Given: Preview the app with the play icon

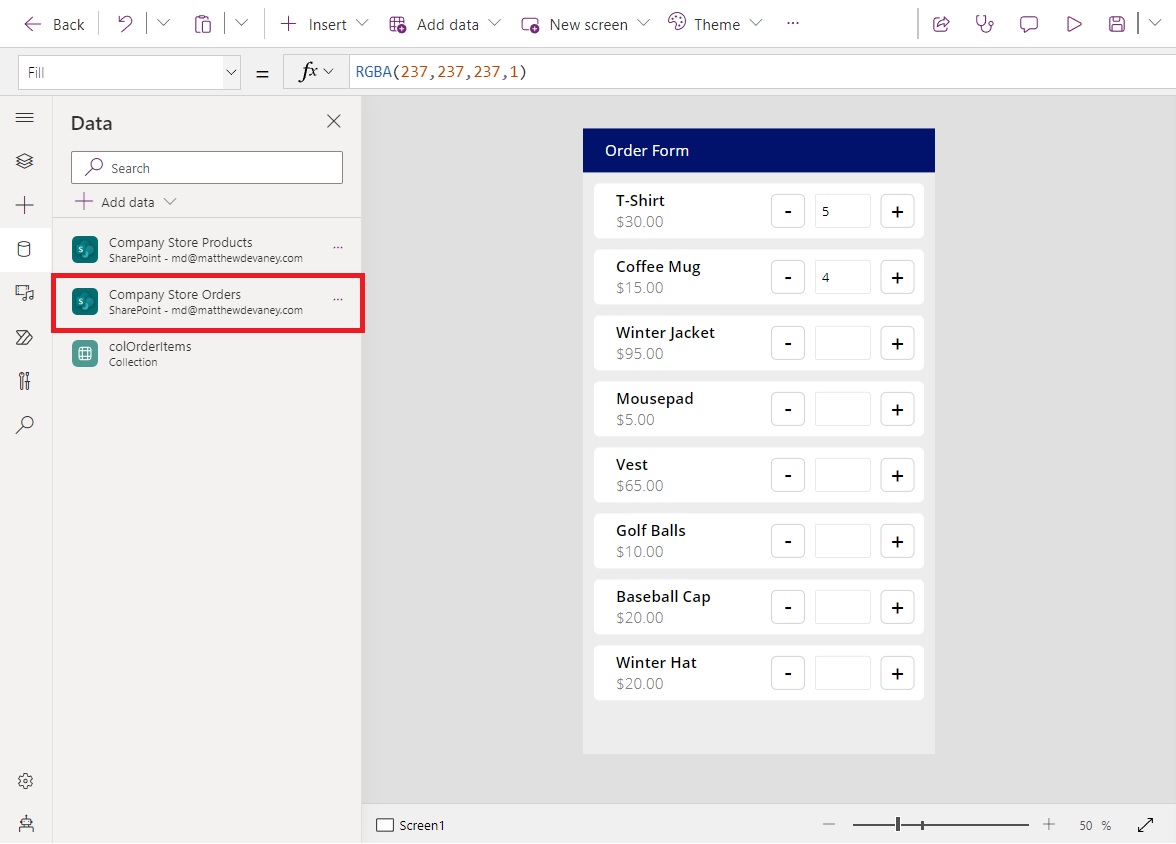Looking at the screenshot, I should pos(1074,23).
